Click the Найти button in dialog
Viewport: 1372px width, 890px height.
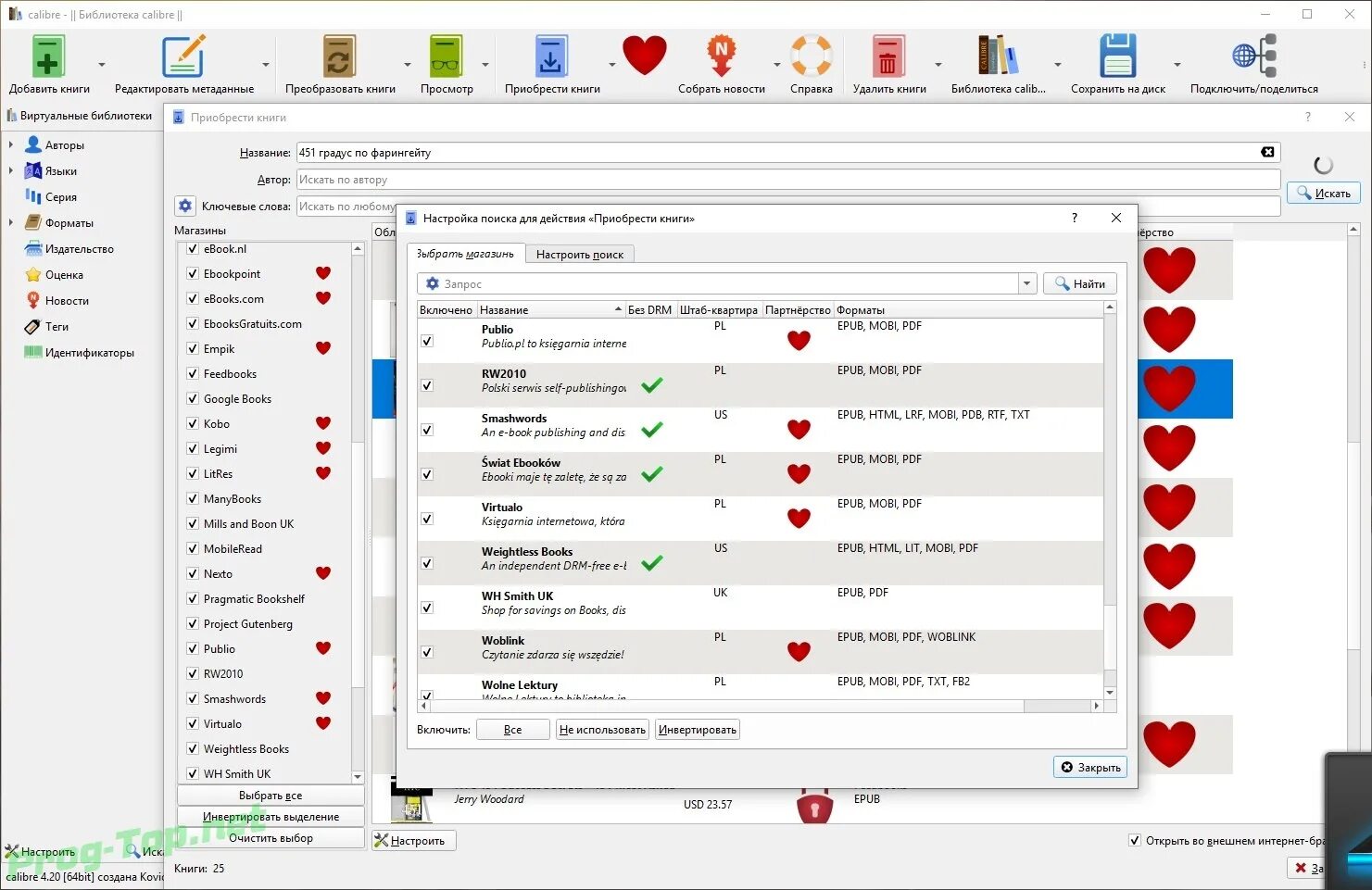[x=1080, y=283]
